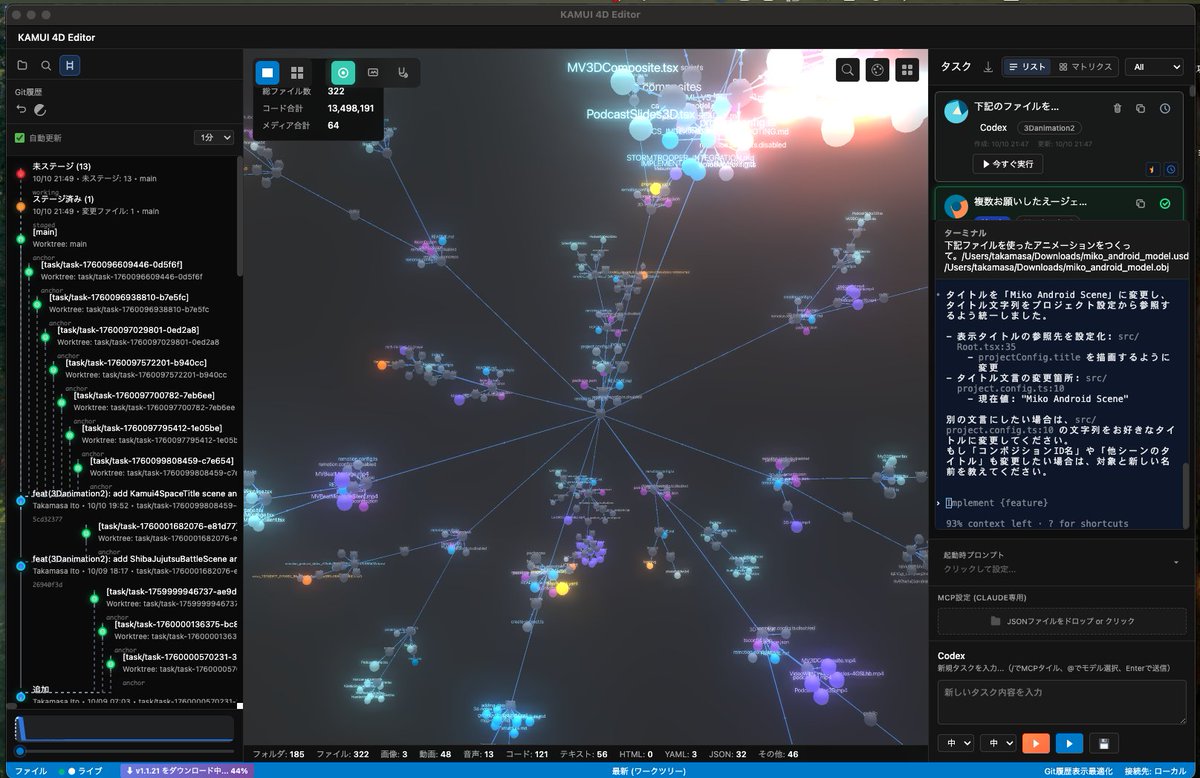Select the blue single-pane view icon

tap(267, 72)
